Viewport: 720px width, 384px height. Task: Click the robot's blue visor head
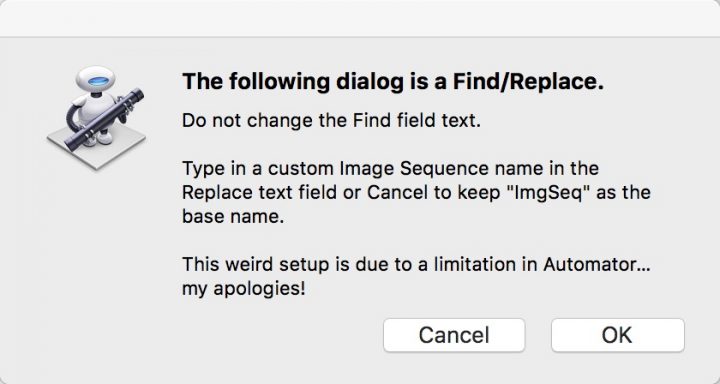point(96,80)
